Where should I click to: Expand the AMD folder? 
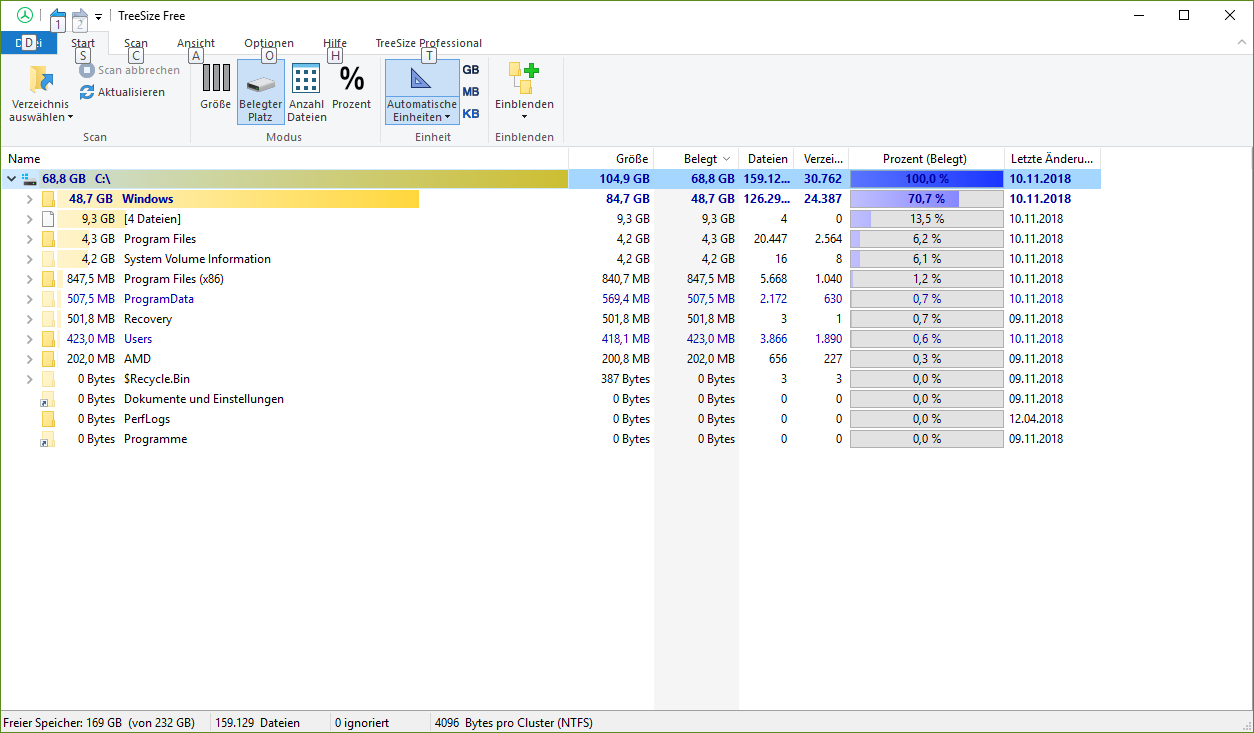click(29, 359)
